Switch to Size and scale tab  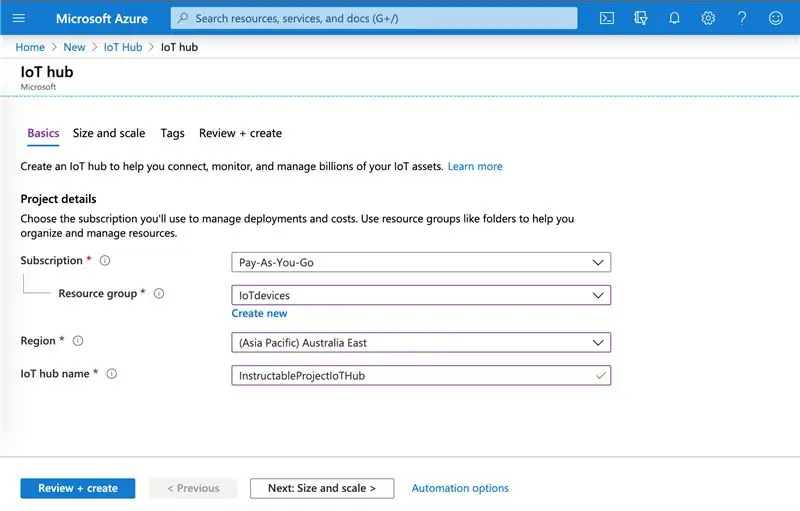(x=109, y=133)
